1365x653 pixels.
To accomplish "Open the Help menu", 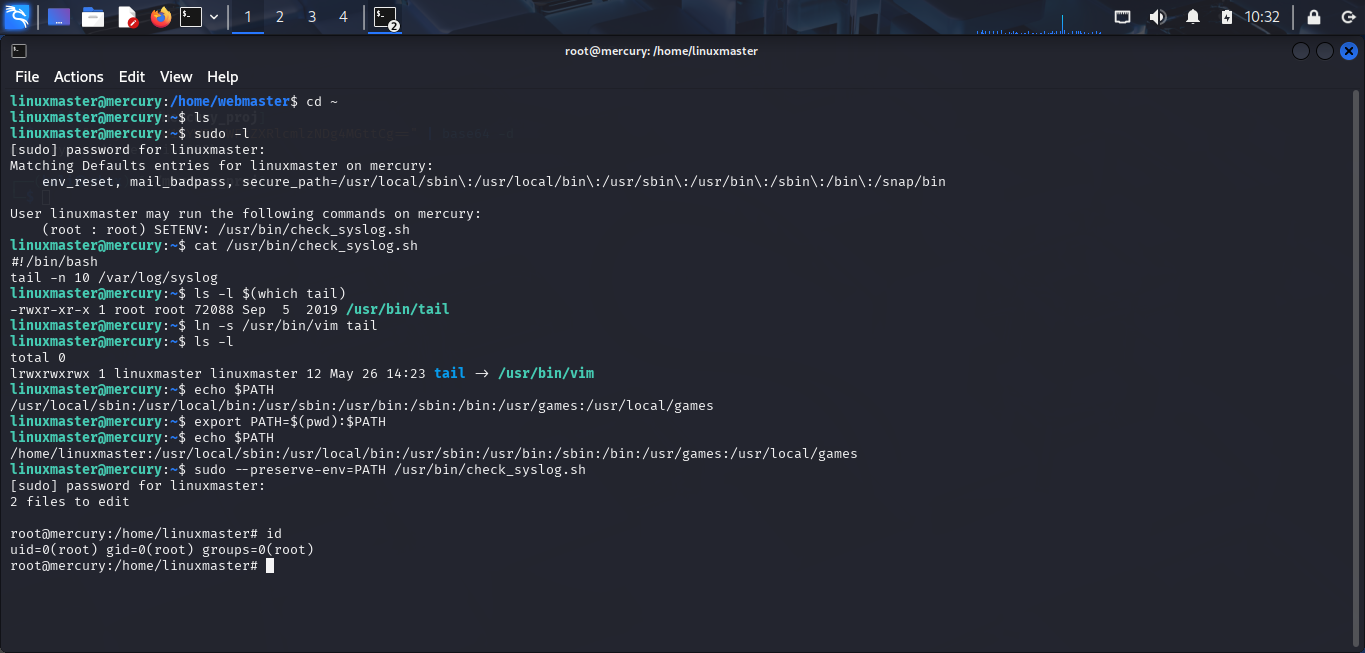I will pyautogui.click(x=222, y=76).
